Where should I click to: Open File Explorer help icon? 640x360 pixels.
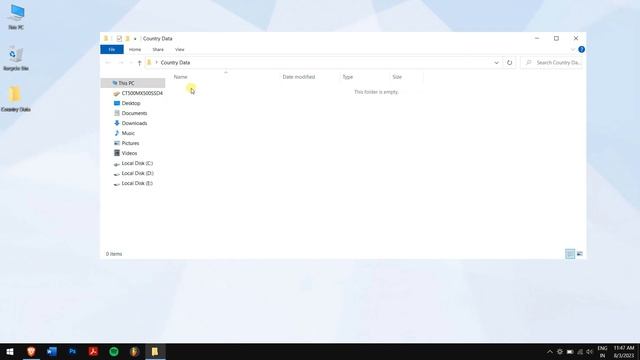click(581, 49)
